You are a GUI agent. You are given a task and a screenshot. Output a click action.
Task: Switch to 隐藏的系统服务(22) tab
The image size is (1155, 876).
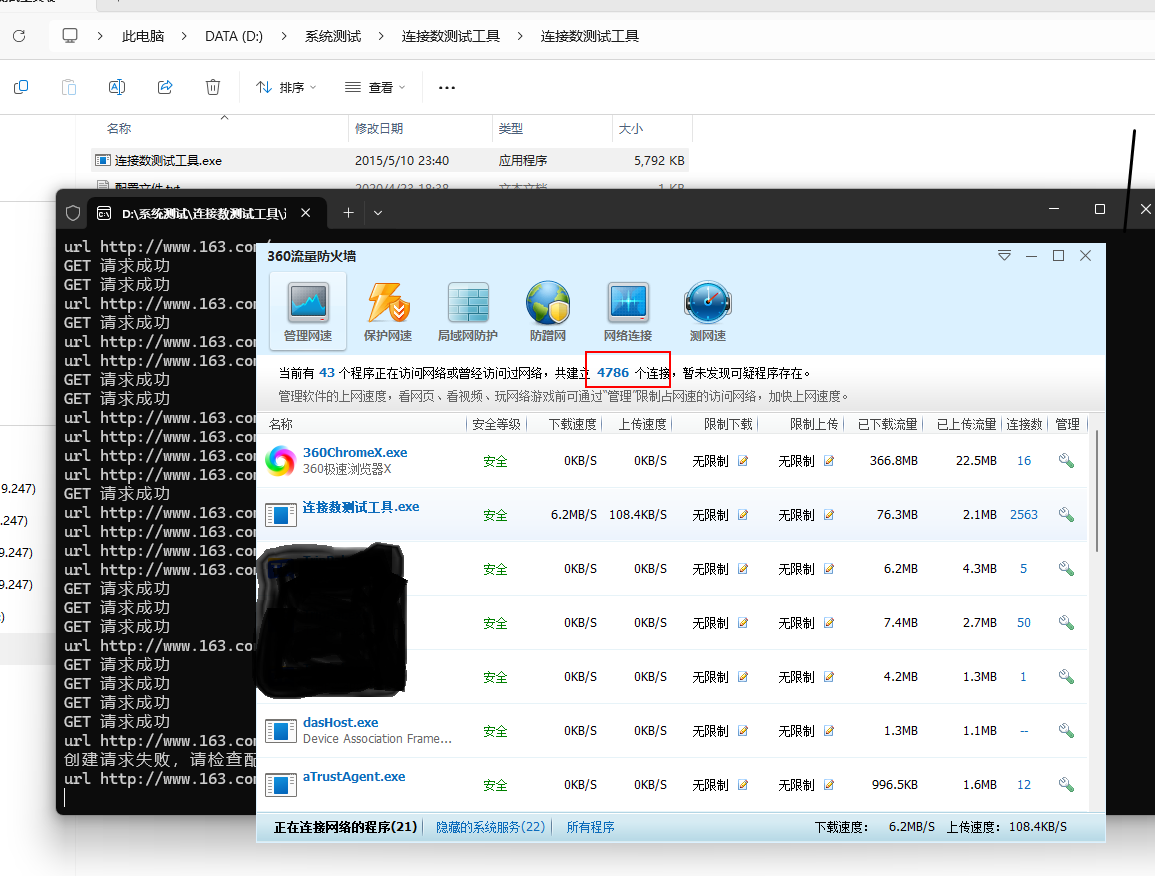tap(491, 827)
